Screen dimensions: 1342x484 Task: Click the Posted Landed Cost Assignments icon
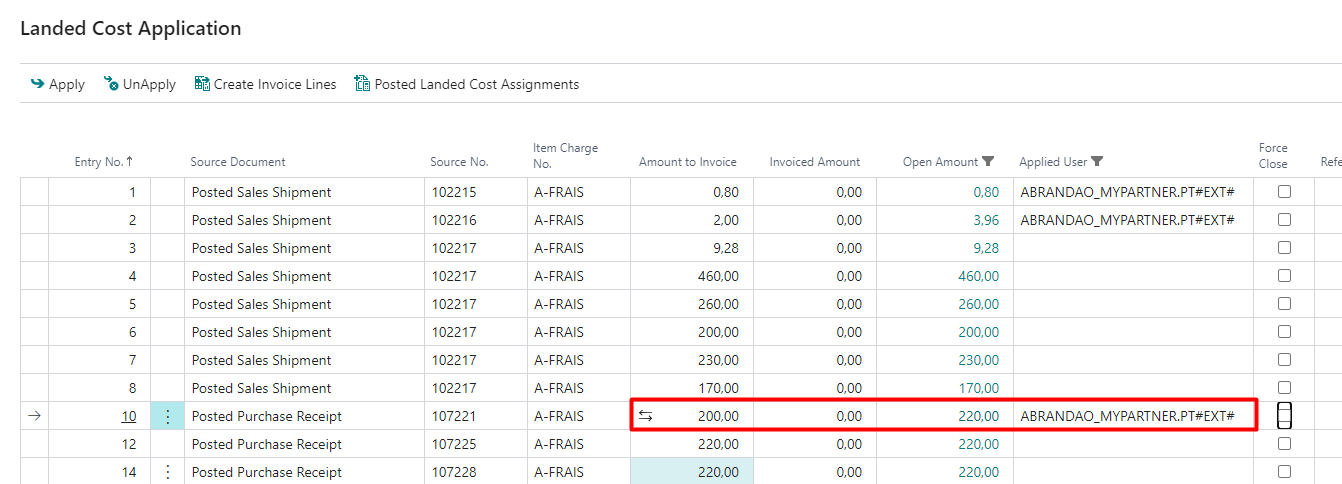tap(362, 85)
